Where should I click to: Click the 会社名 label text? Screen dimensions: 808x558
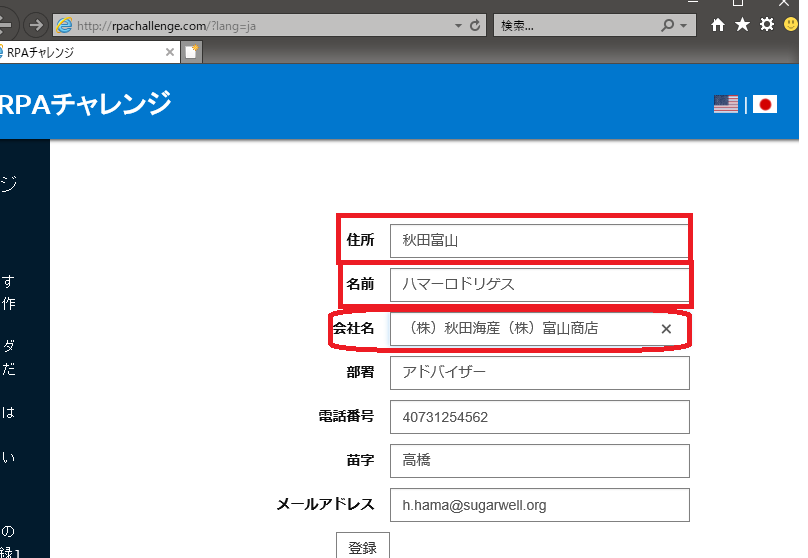point(354,328)
